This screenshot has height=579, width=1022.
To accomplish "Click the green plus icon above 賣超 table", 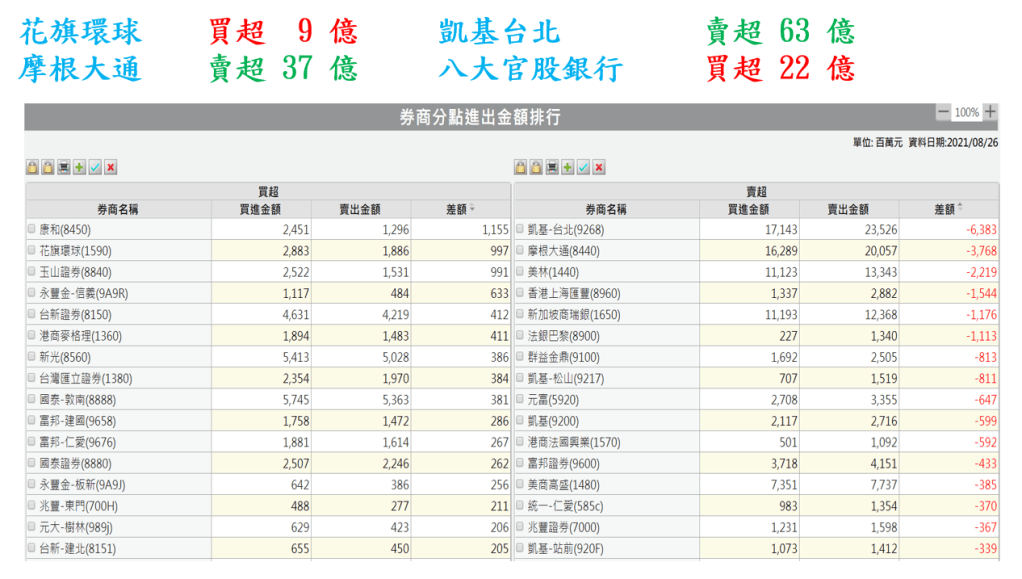I will coord(567,167).
